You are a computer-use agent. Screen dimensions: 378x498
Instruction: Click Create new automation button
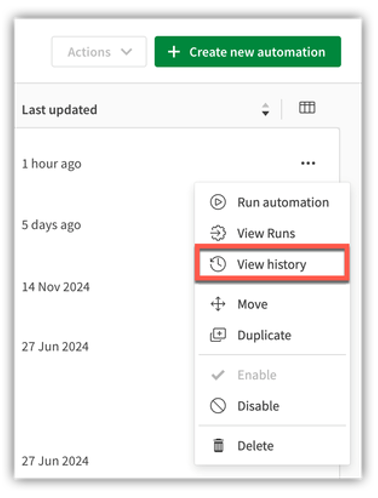pyautogui.click(x=248, y=52)
